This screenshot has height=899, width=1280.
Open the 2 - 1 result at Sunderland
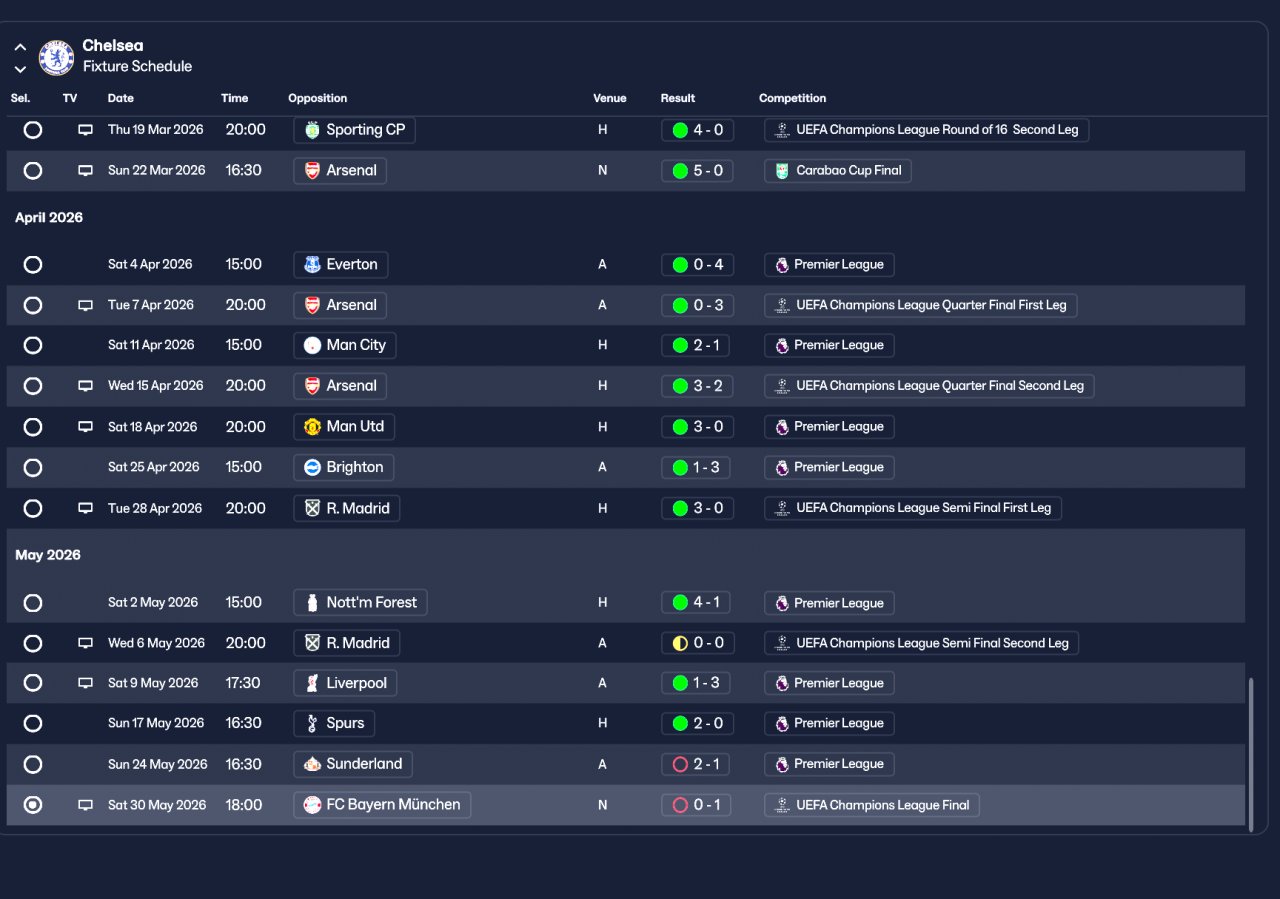697,764
